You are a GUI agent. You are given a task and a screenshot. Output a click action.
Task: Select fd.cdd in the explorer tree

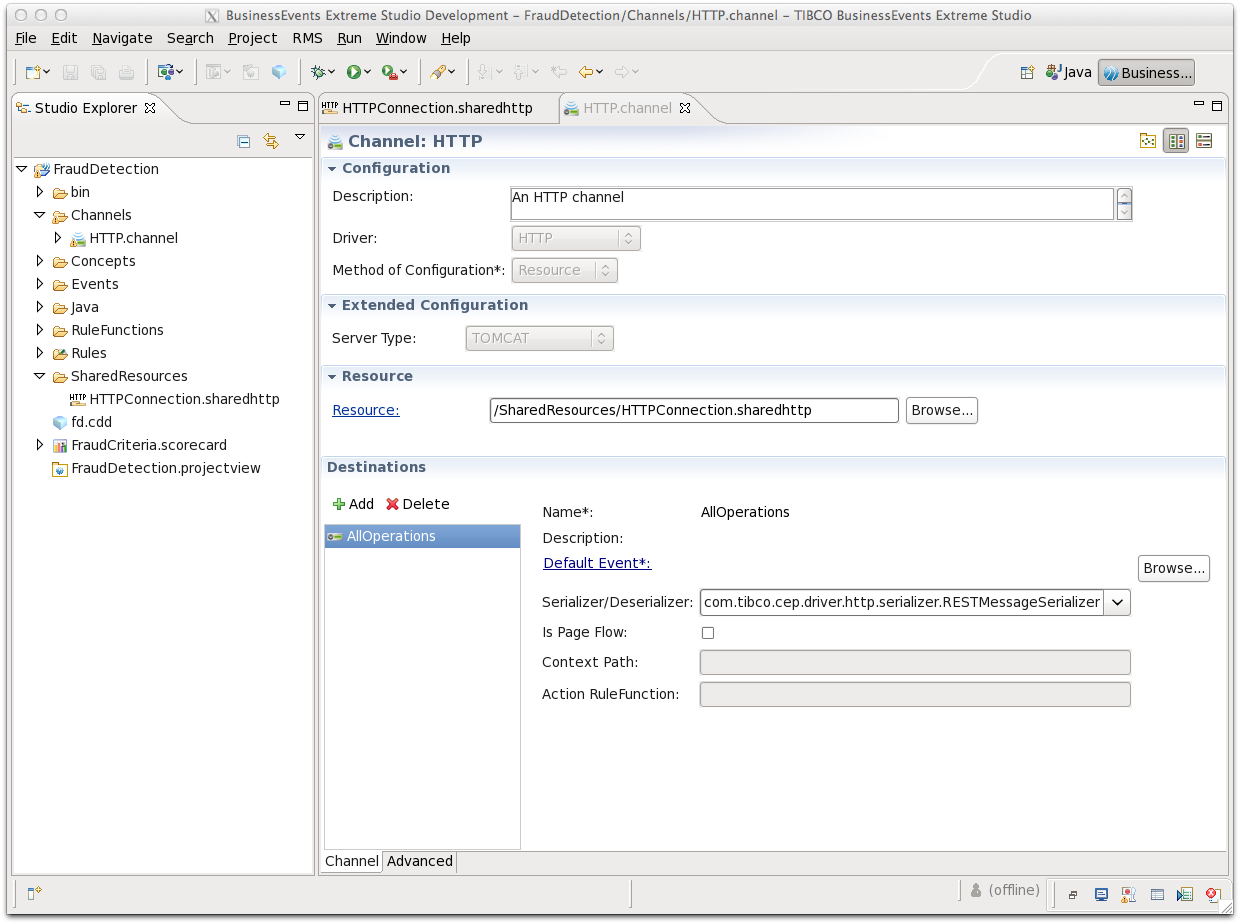82,422
